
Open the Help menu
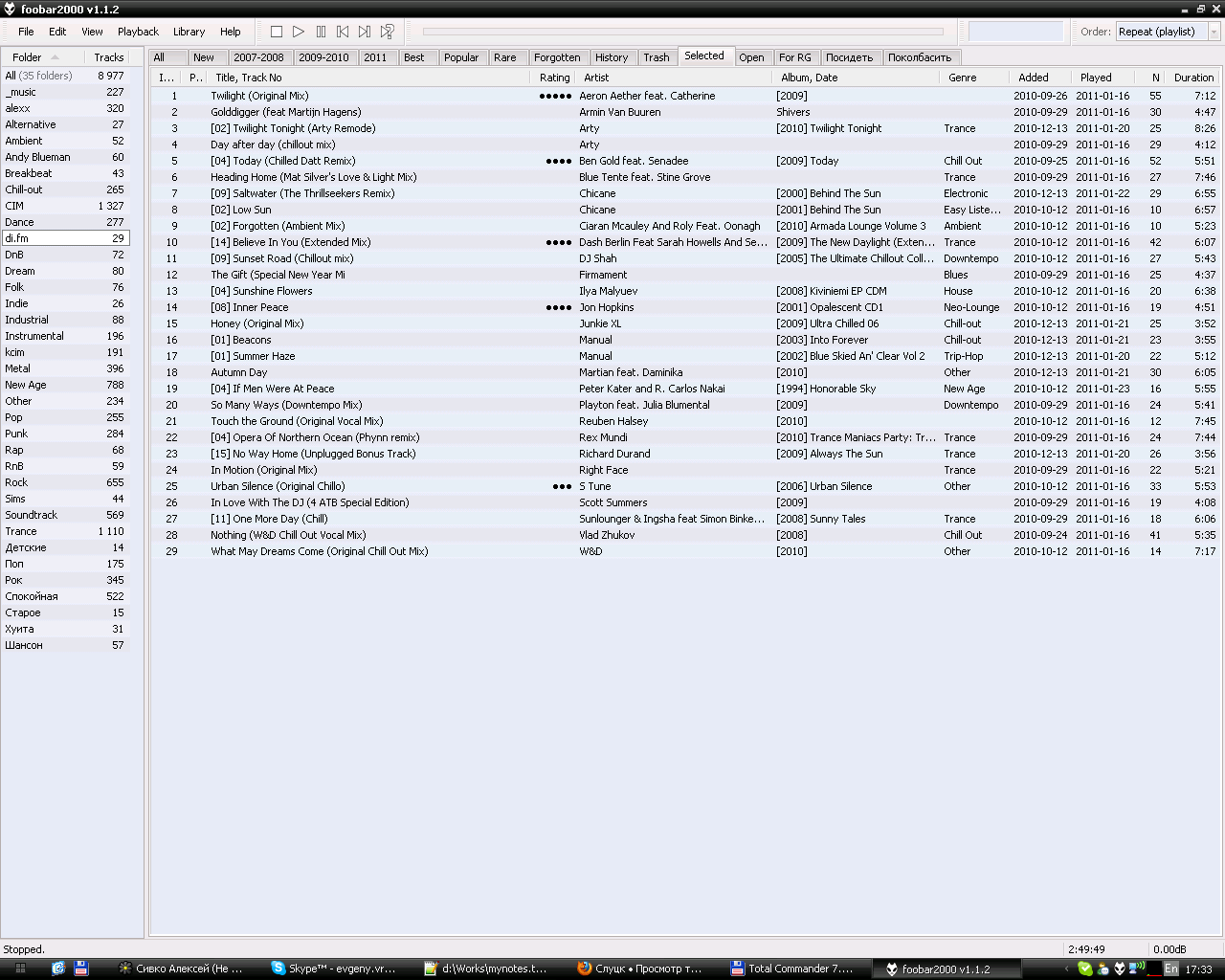[x=230, y=32]
